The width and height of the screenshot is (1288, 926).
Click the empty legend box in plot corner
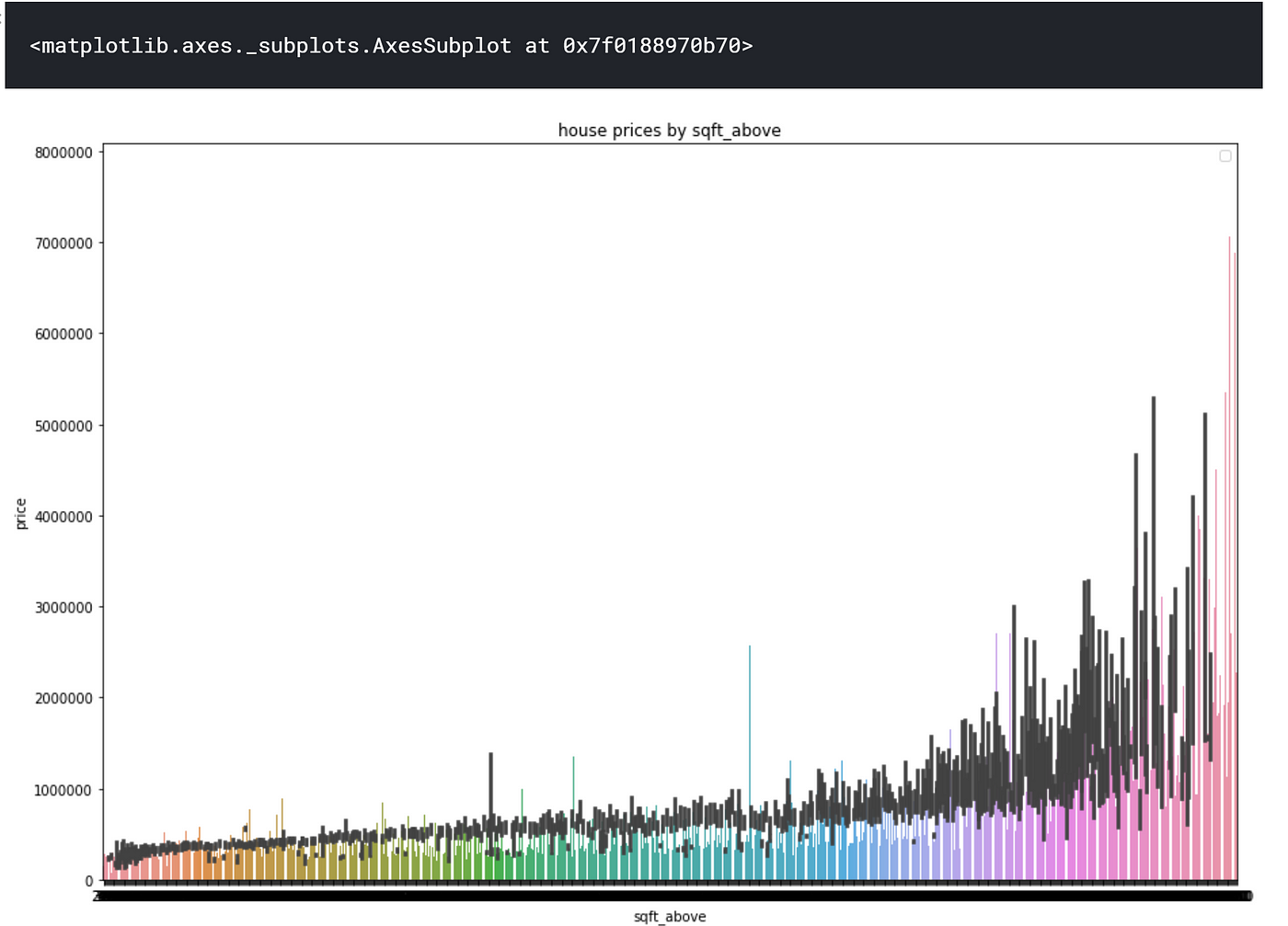click(1225, 156)
